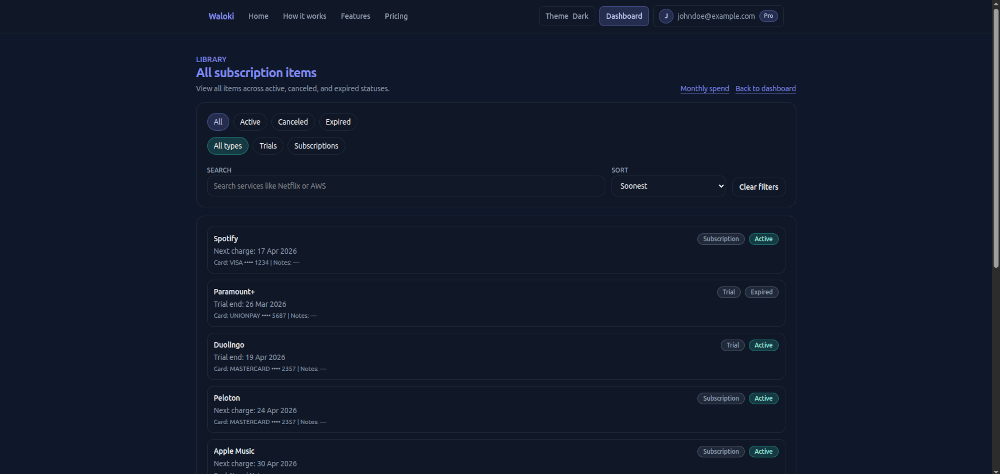Open the Features nav item
This screenshot has height=474, width=1000.
(355, 16)
